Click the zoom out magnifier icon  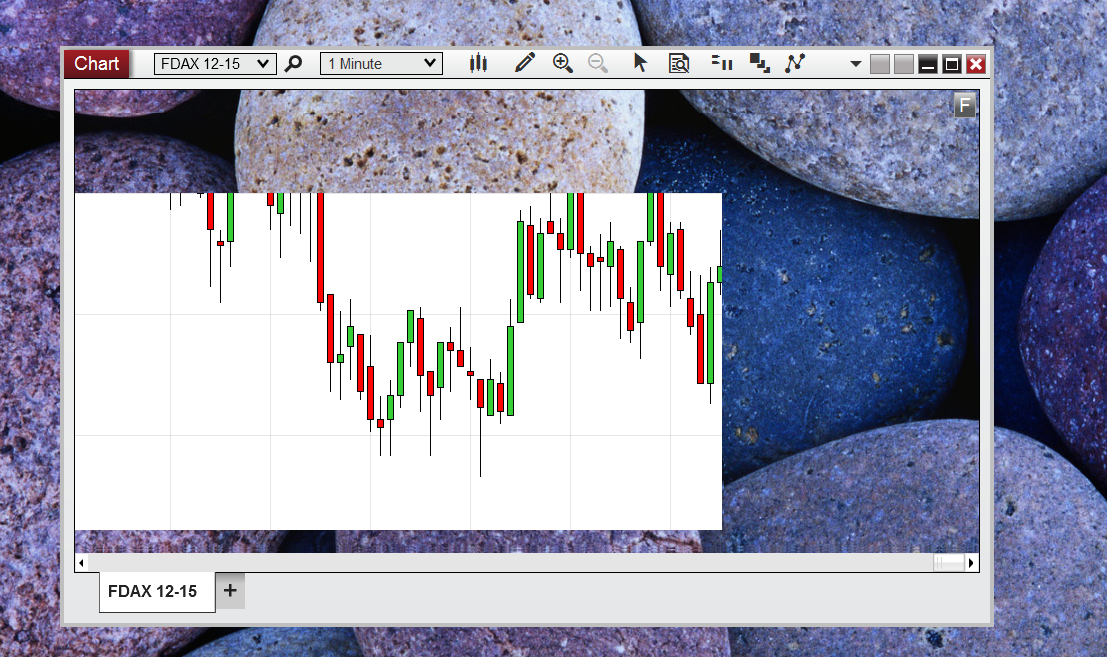[598, 64]
